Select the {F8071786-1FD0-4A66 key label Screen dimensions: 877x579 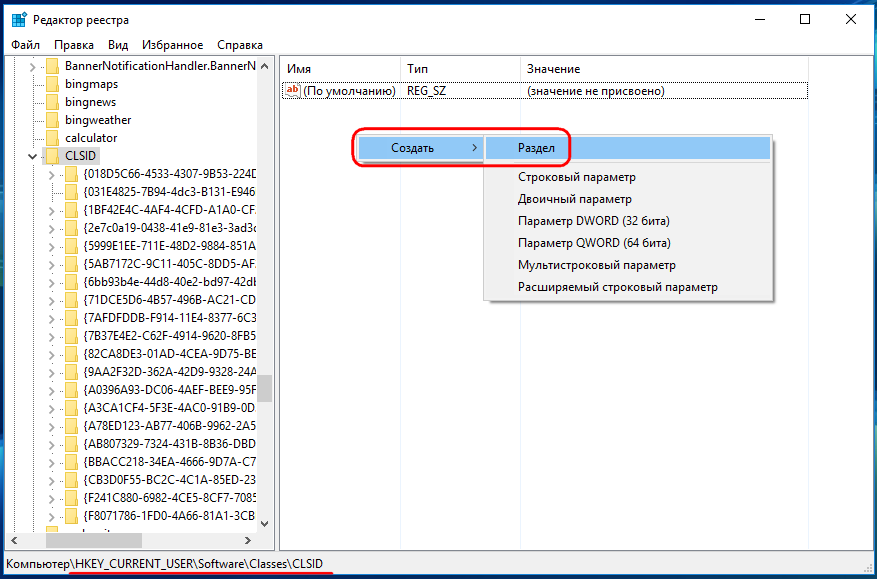tap(169, 516)
